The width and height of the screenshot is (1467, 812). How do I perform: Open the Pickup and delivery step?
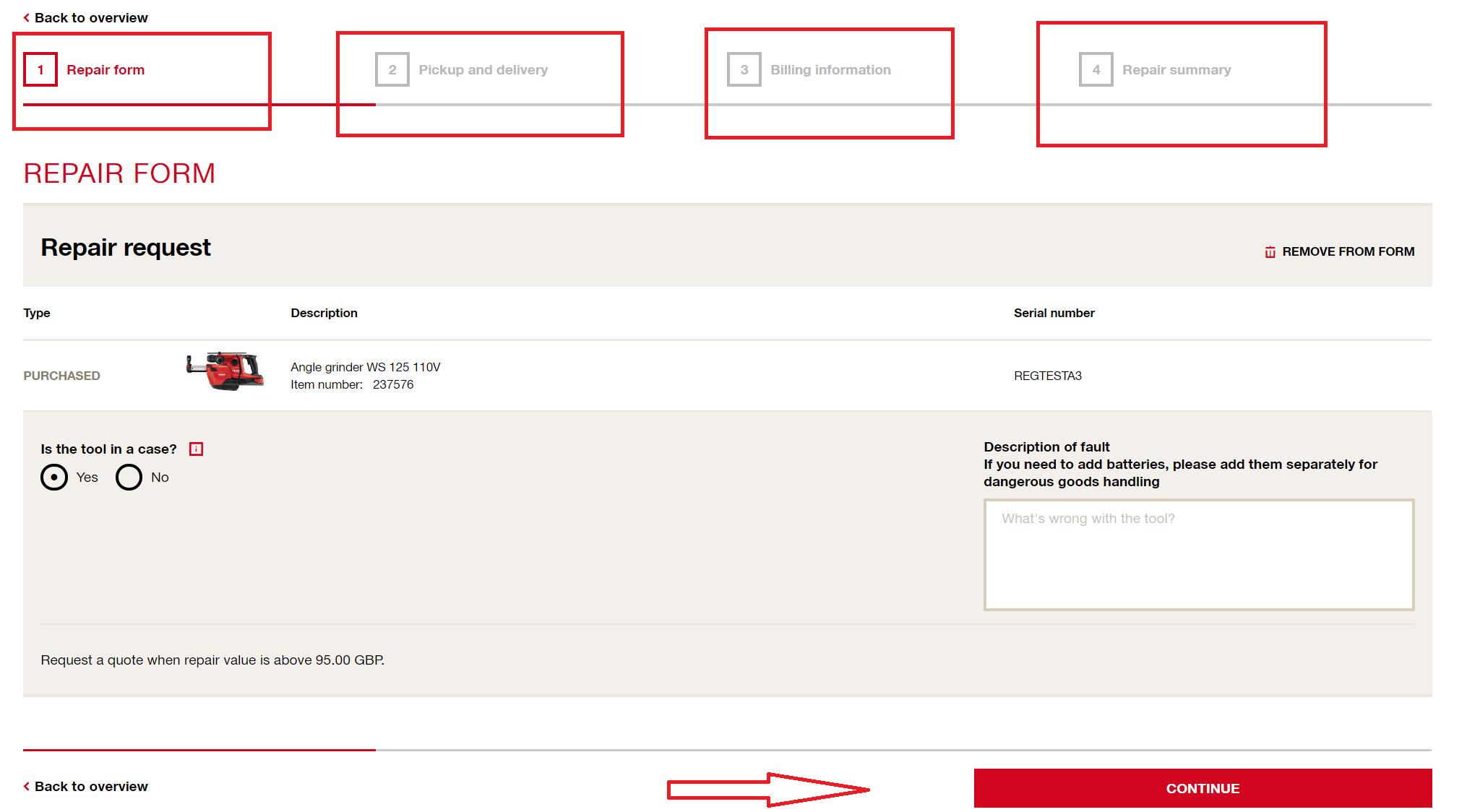(x=483, y=70)
